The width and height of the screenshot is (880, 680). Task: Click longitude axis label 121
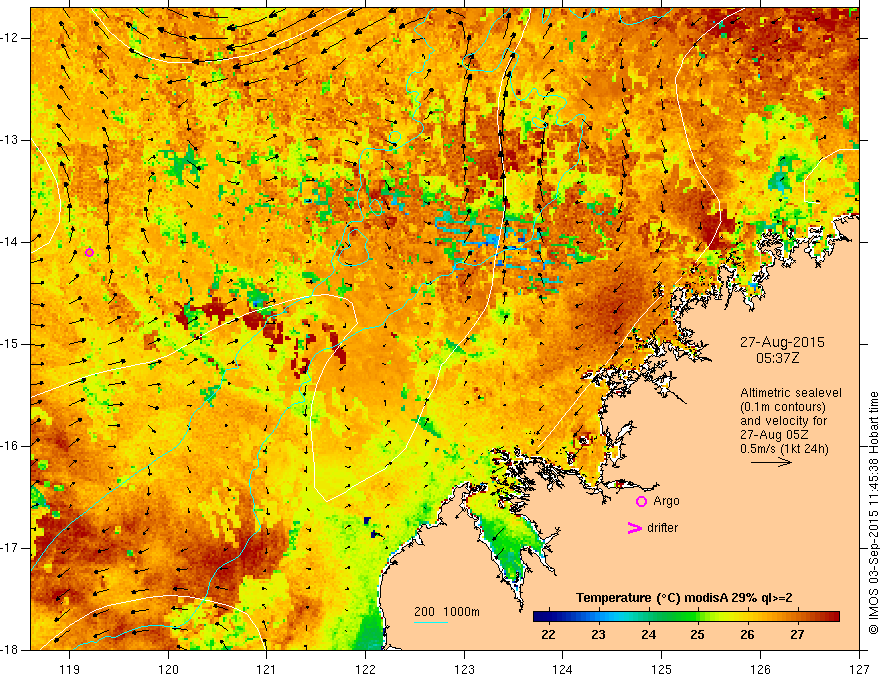point(267,669)
